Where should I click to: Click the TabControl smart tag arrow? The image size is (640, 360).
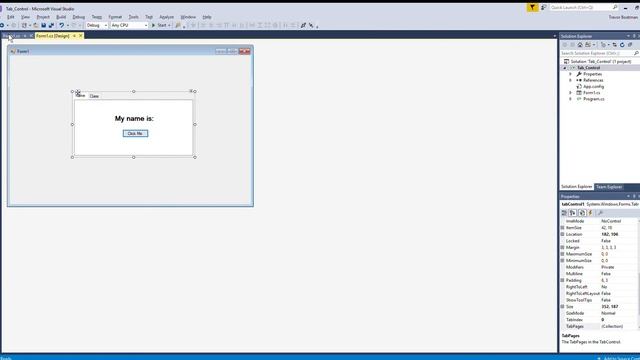click(191, 91)
